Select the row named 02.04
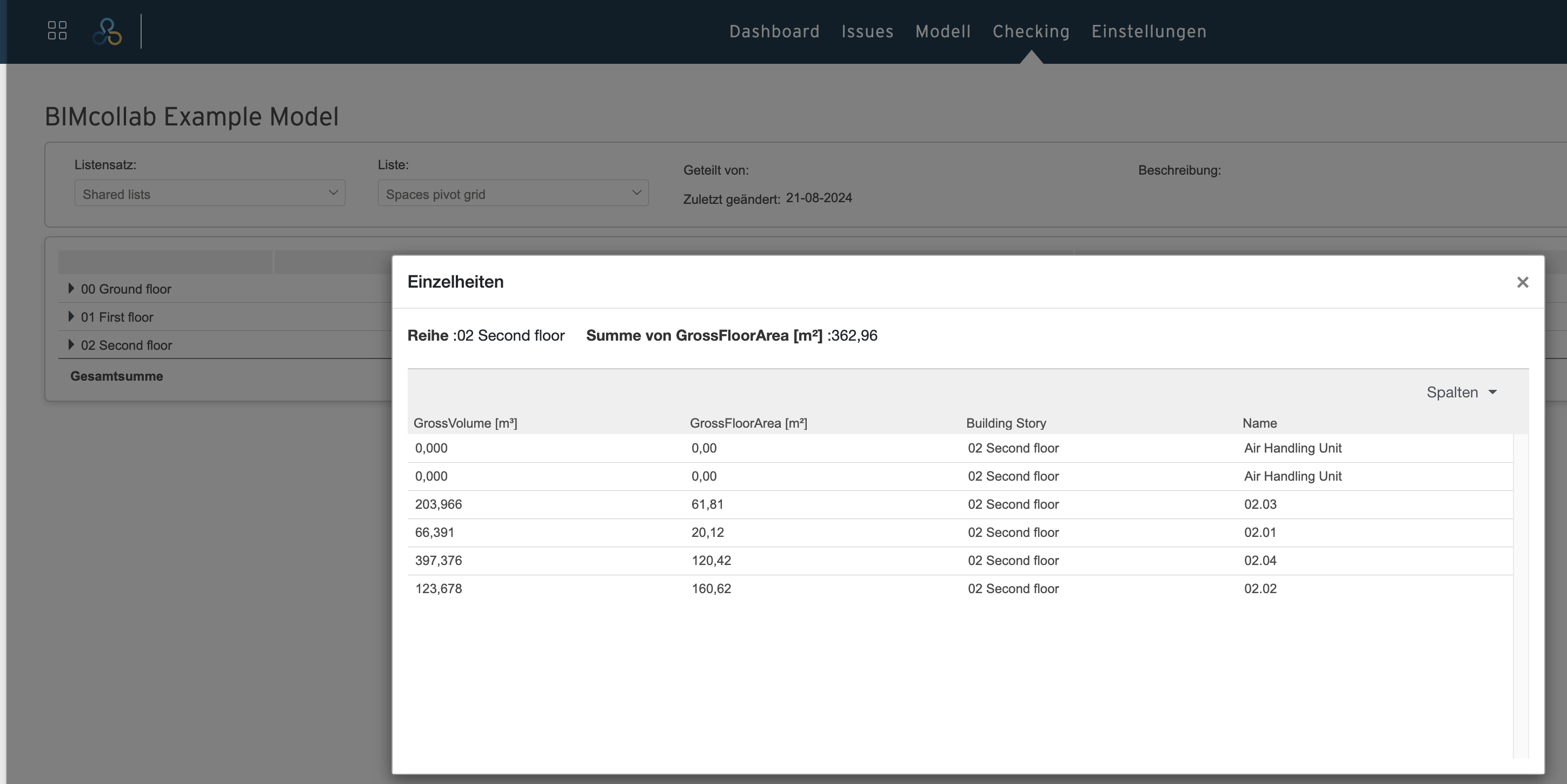 pyautogui.click(x=960, y=560)
